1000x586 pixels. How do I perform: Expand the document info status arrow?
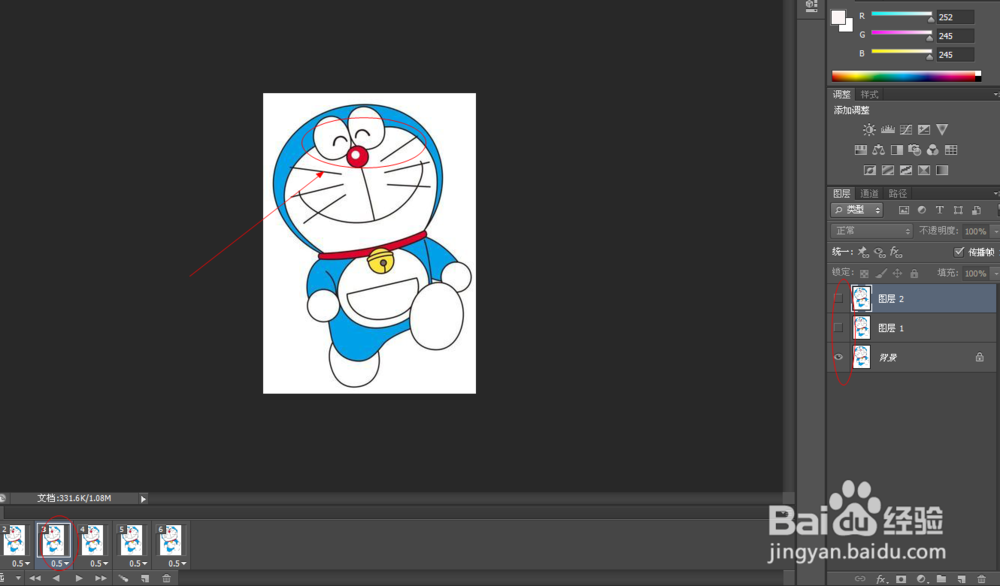pyautogui.click(x=143, y=499)
